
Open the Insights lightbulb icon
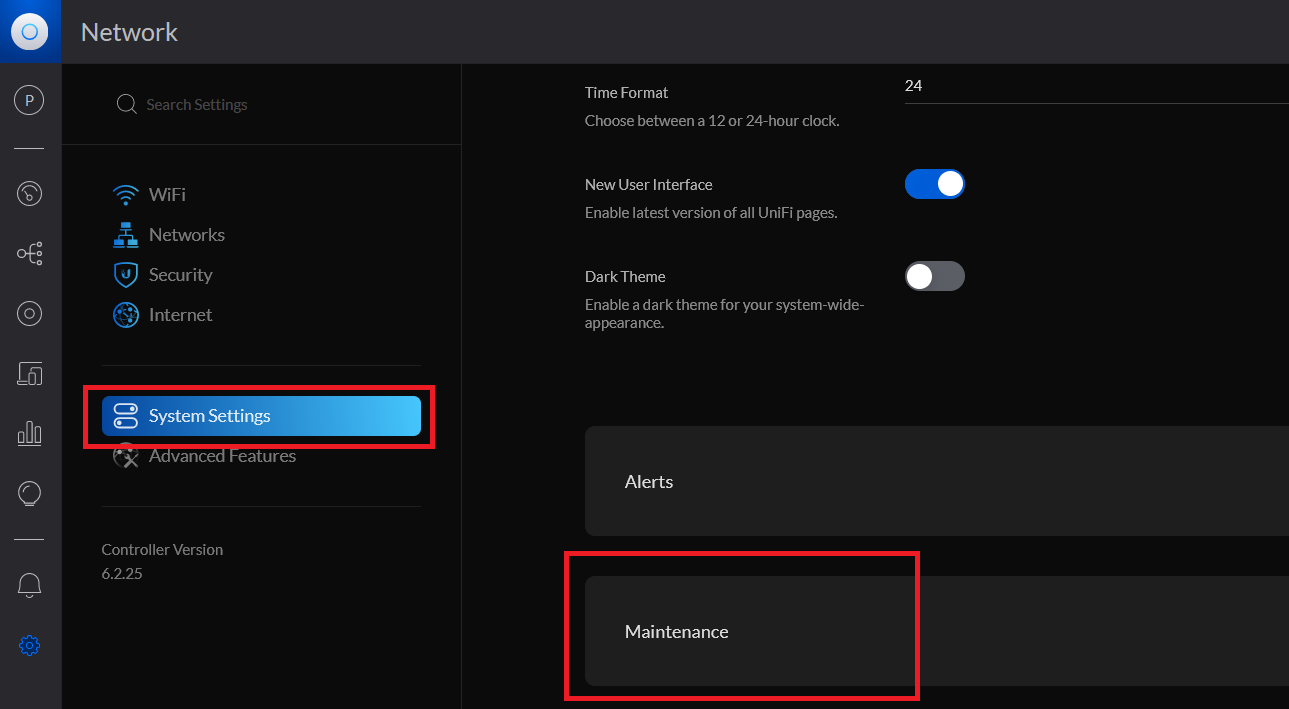29,493
